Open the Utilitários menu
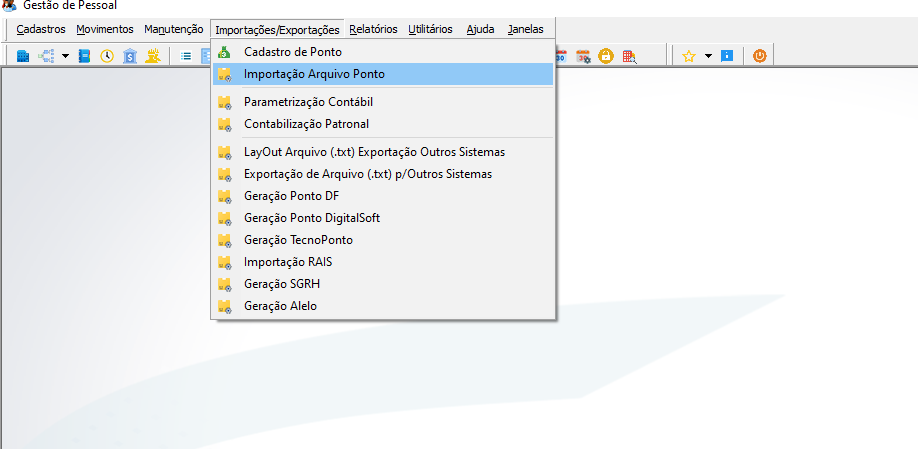Viewport: 918px width, 449px height. tap(430, 29)
